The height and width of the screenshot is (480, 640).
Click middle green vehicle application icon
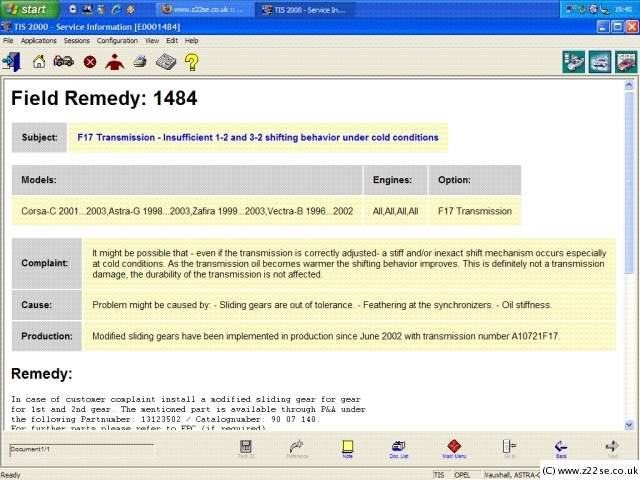click(600, 62)
